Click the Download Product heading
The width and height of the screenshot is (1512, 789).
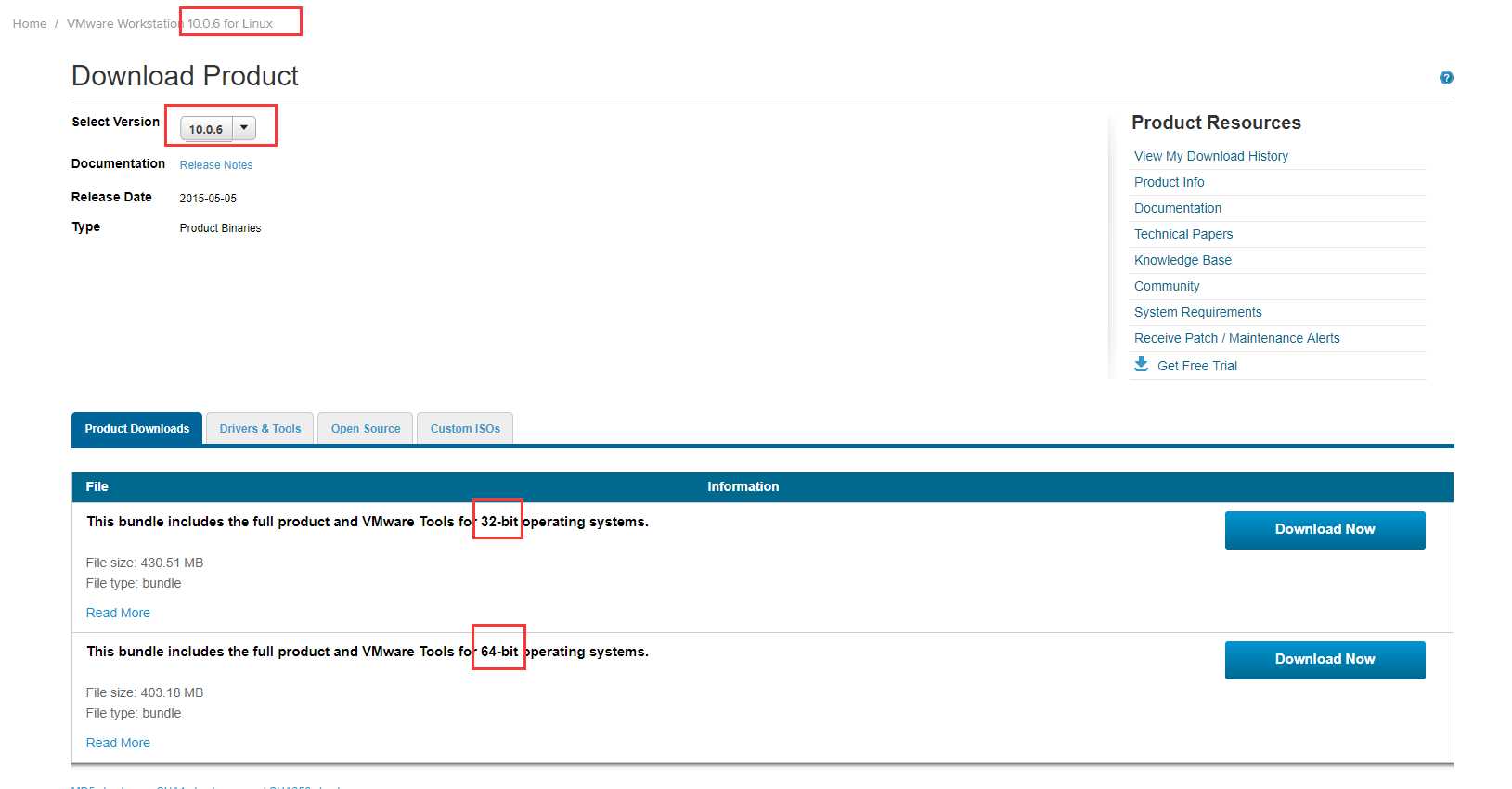click(185, 76)
